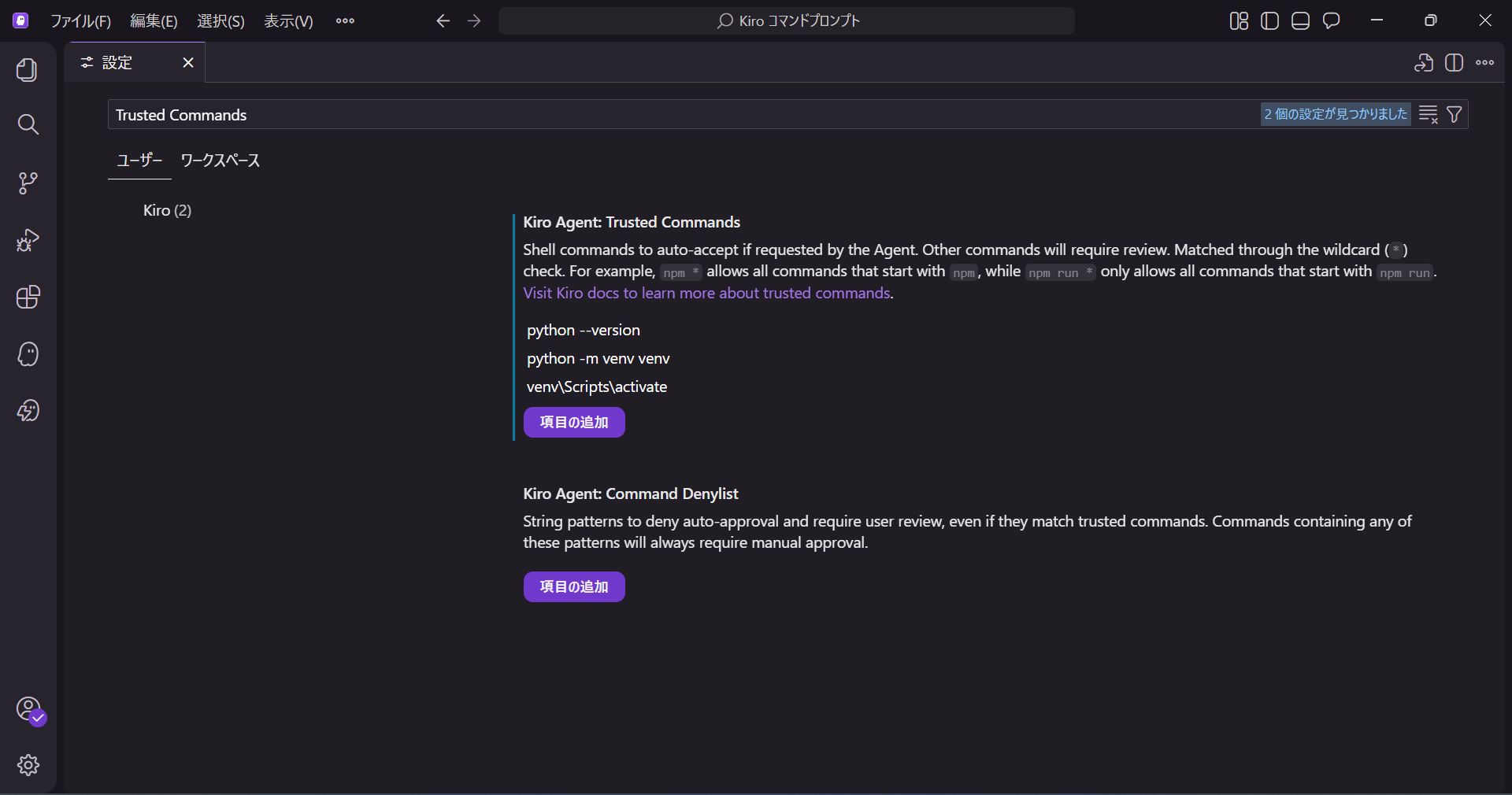Open the Kiro docs trusted commands link
The image size is (1512, 795).
(x=706, y=293)
